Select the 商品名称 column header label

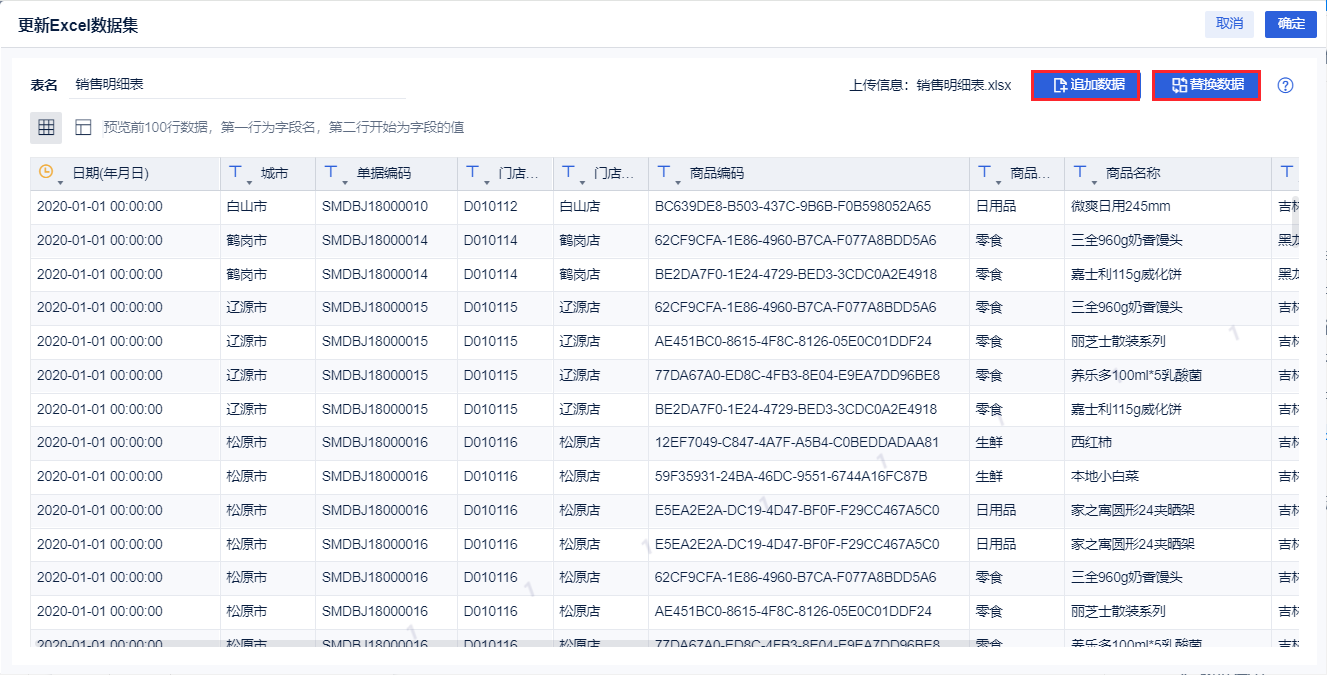[x=1133, y=173]
